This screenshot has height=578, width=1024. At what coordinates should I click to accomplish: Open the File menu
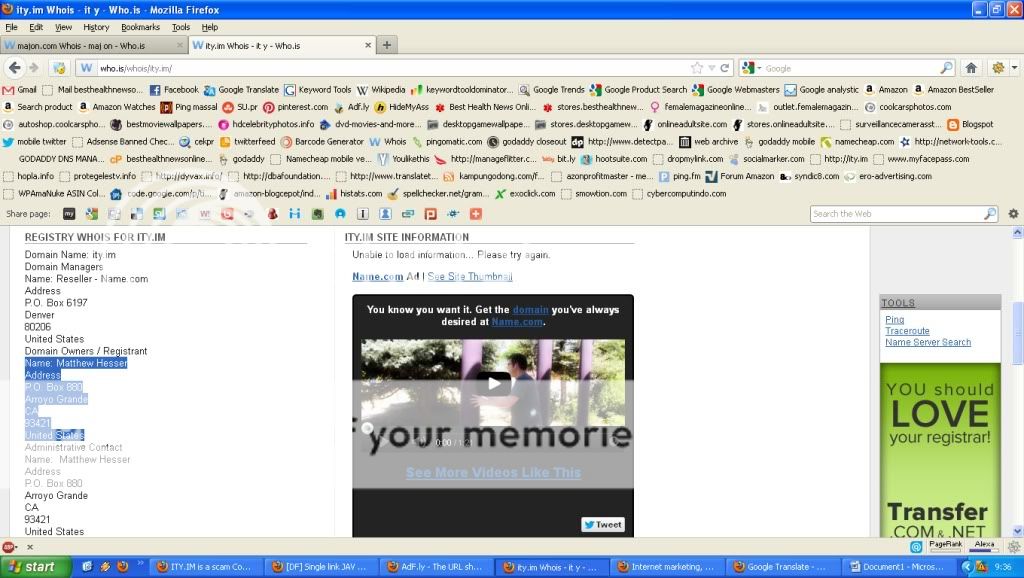(12, 27)
